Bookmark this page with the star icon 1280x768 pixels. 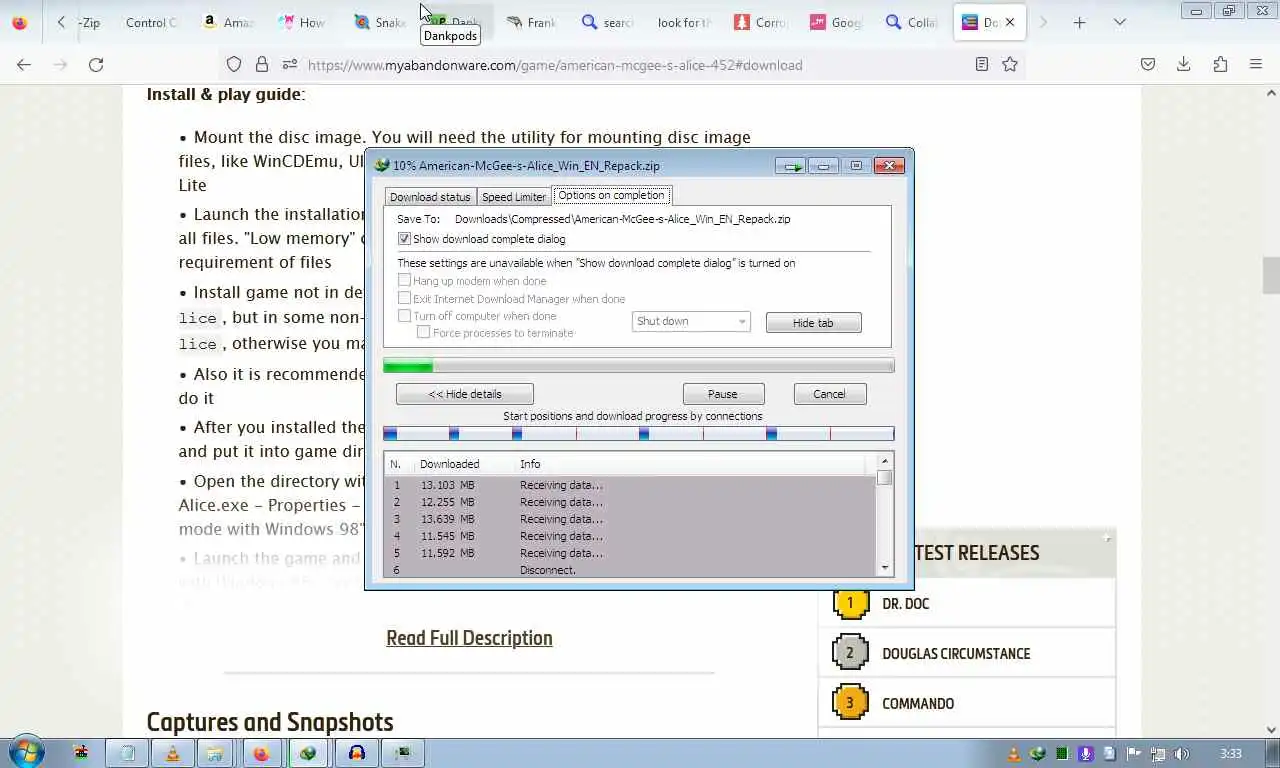pos(1010,64)
